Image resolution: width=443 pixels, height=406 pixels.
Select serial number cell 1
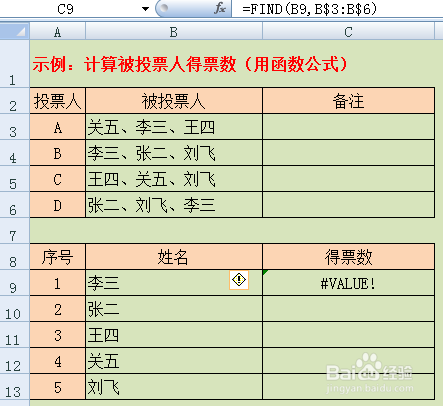pos(58,283)
